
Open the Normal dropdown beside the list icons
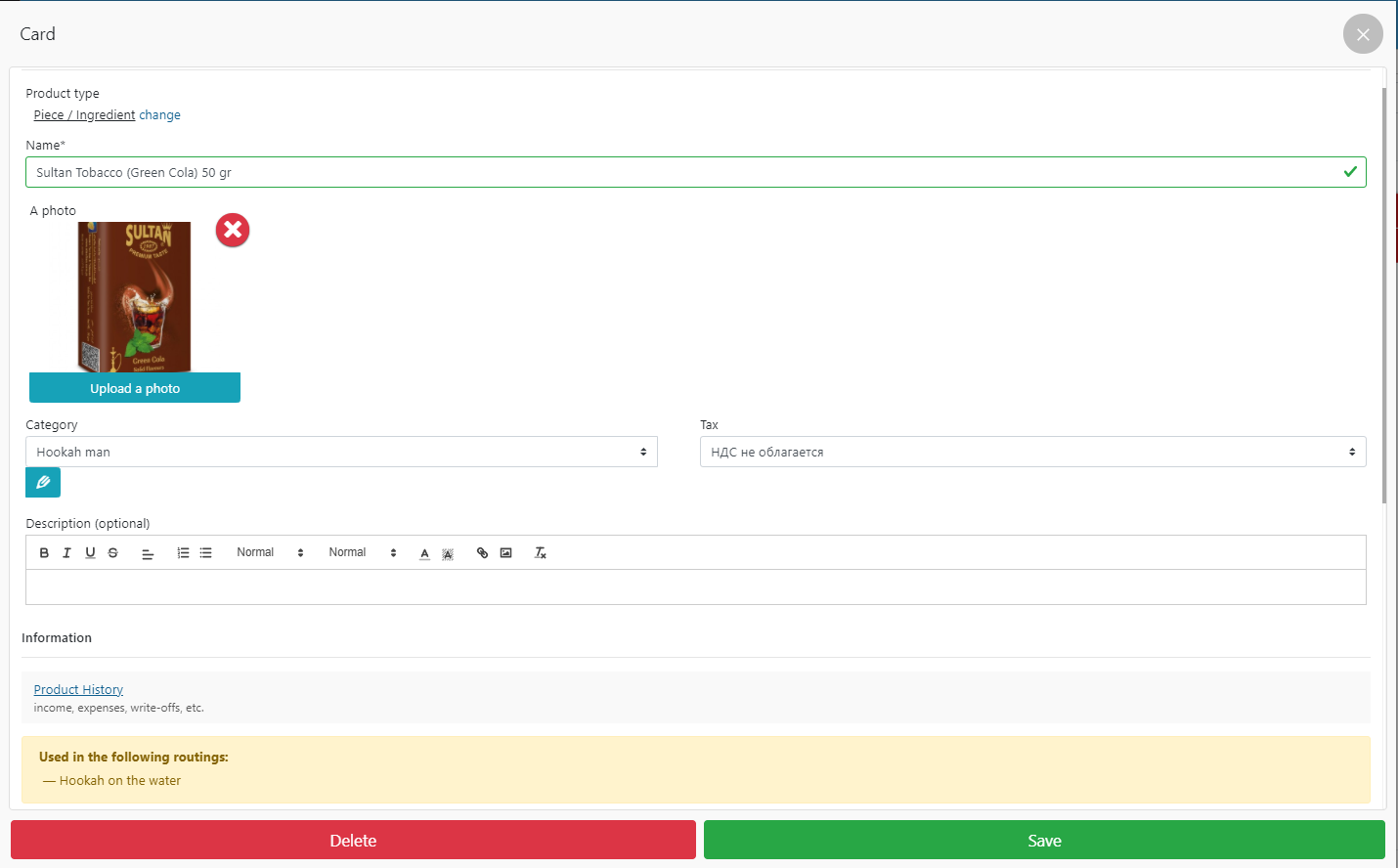[x=270, y=553]
